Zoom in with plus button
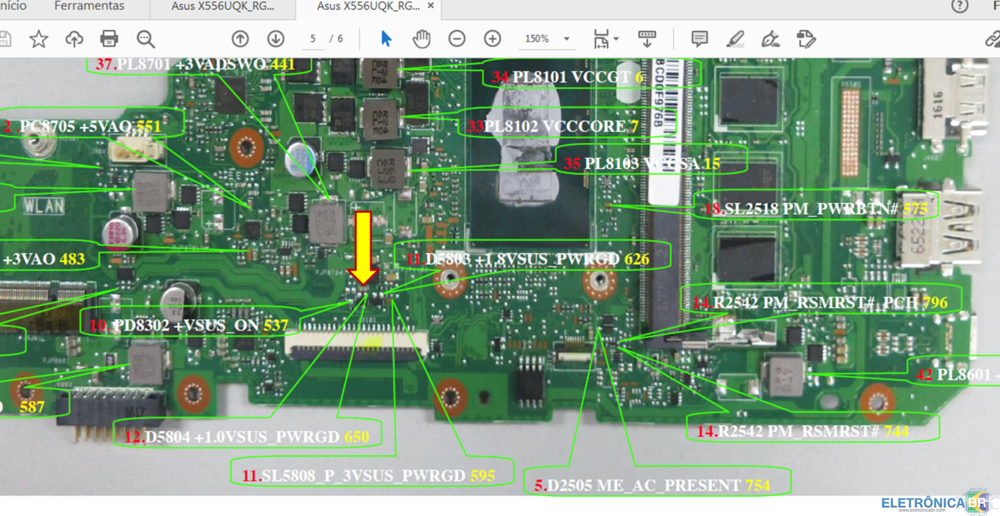 [x=492, y=39]
